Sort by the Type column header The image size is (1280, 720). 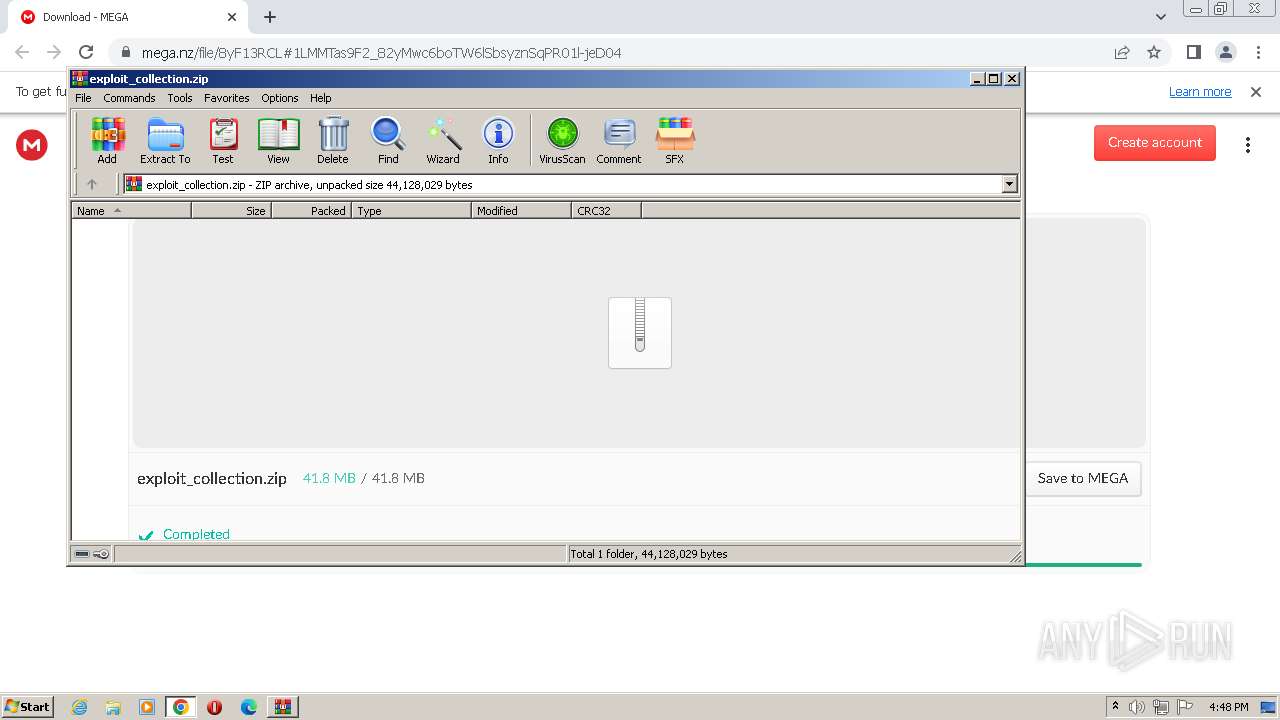point(412,210)
